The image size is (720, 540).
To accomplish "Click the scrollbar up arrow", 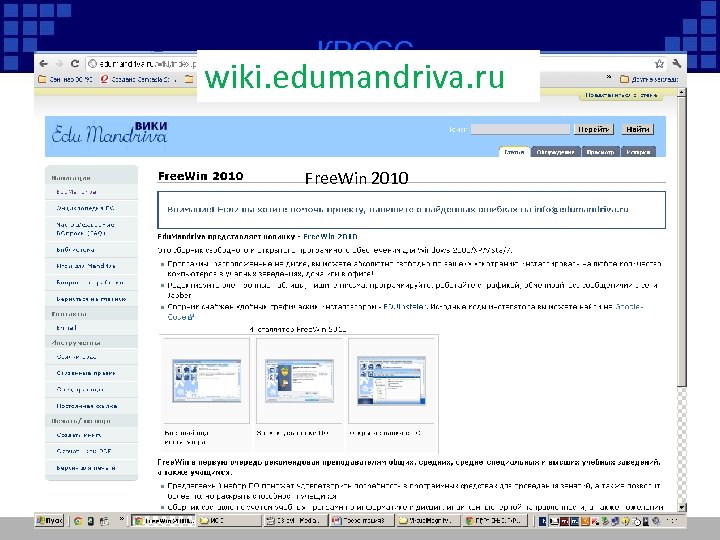I will pyautogui.click(x=681, y=93).
